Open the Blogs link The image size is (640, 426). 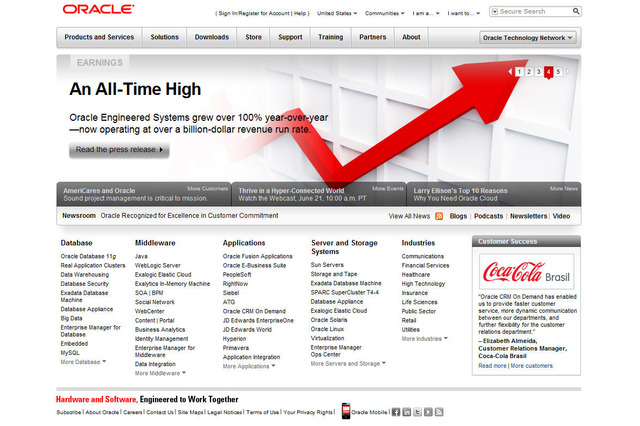(458, 216)
